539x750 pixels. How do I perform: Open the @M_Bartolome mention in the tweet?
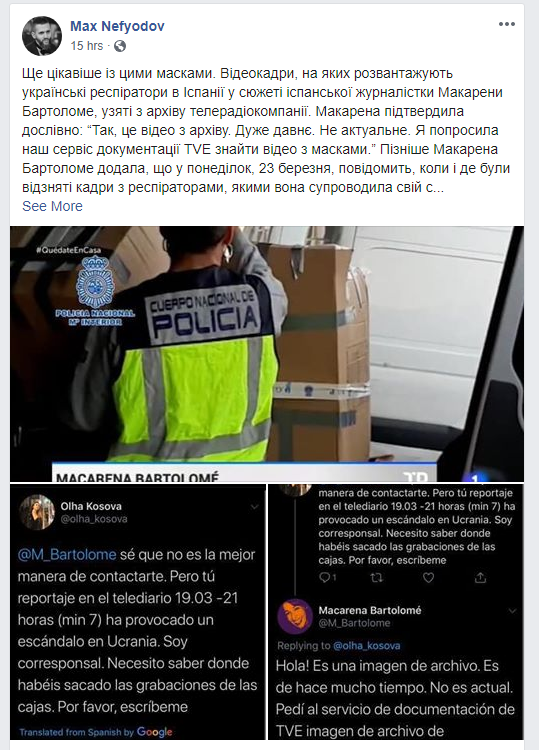(67, 554)
